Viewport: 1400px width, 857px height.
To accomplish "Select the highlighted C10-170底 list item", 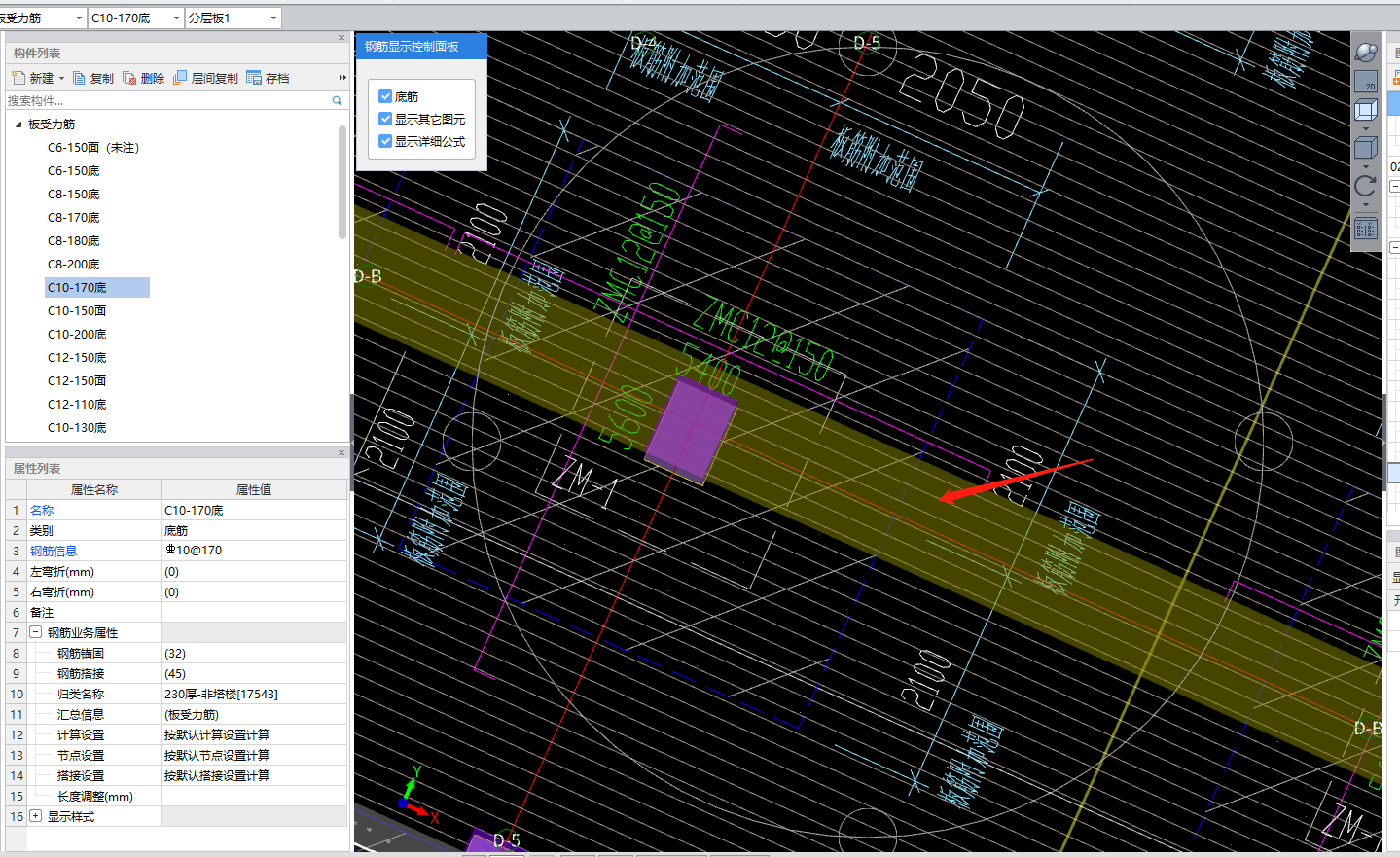I will click(x=97, y=288).
